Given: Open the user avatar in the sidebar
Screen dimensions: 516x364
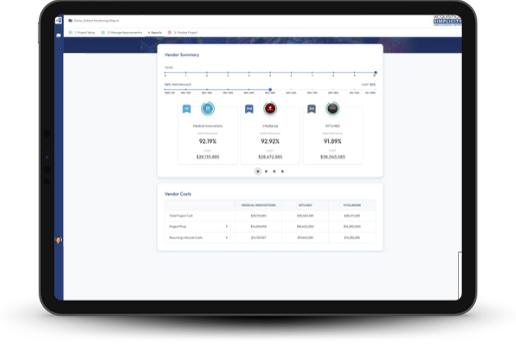Looking at the screenshot, I should 58,240.
